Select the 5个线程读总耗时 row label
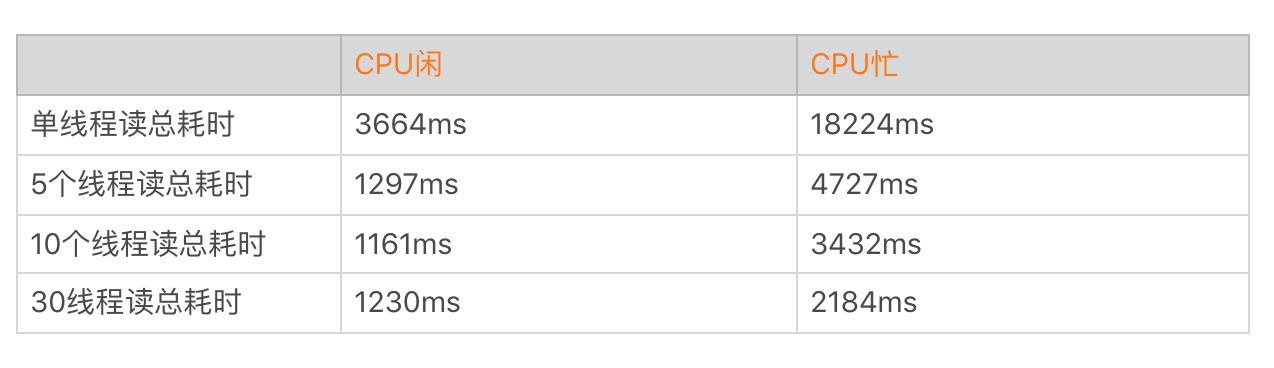The width and height of the screenshot is (1274, 368). 142,184
